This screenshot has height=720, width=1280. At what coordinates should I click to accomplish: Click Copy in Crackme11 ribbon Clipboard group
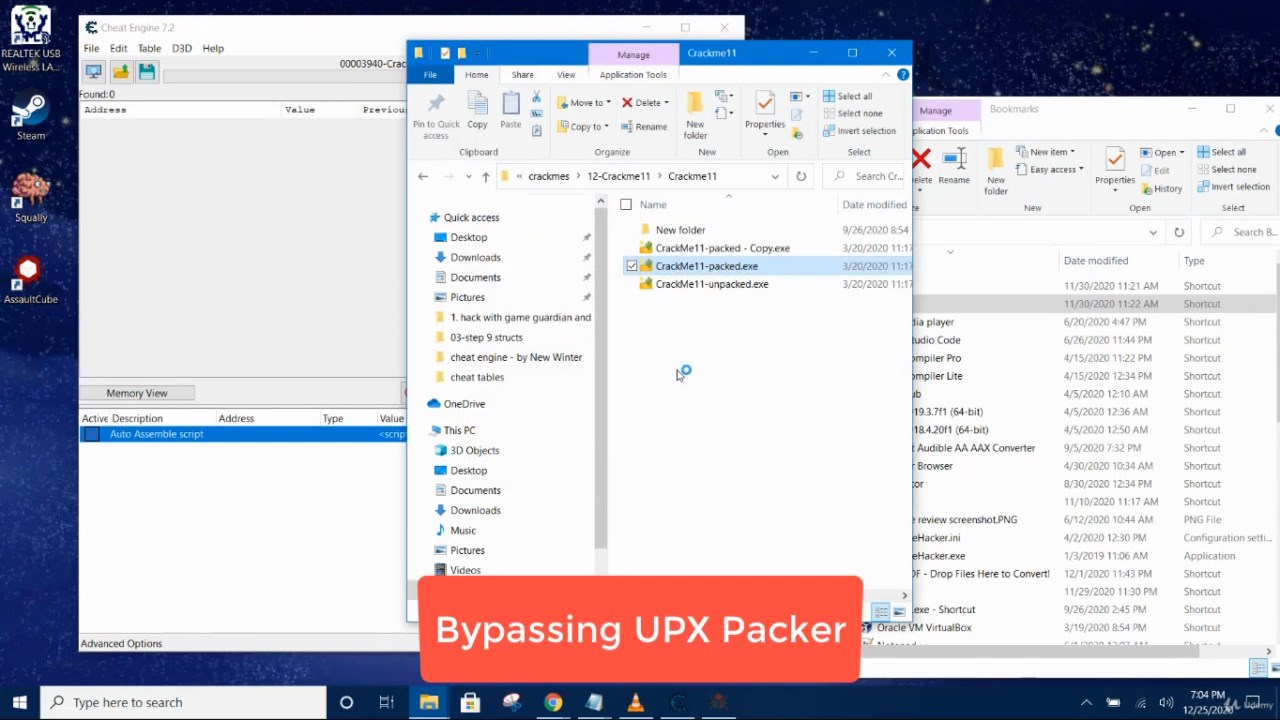point(477,110)
